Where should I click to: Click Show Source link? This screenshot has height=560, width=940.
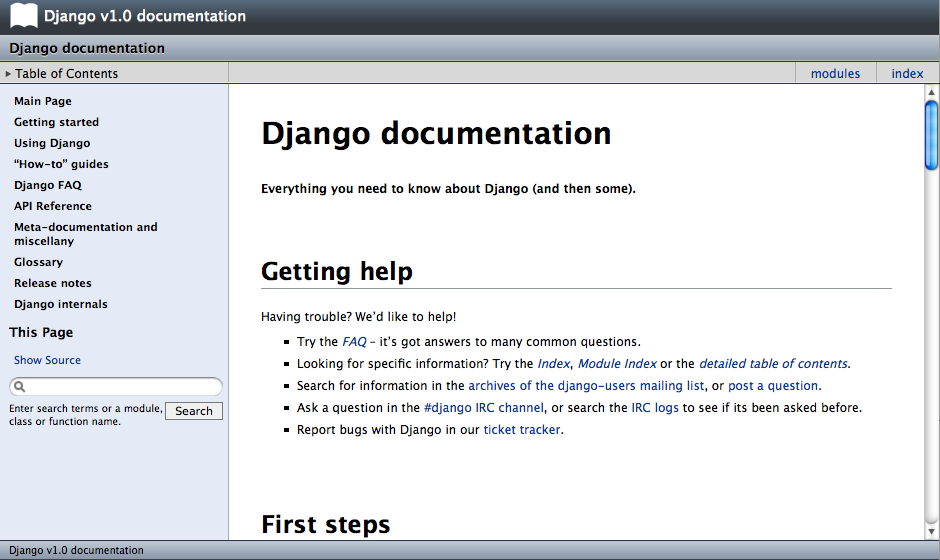pos(47,360)
